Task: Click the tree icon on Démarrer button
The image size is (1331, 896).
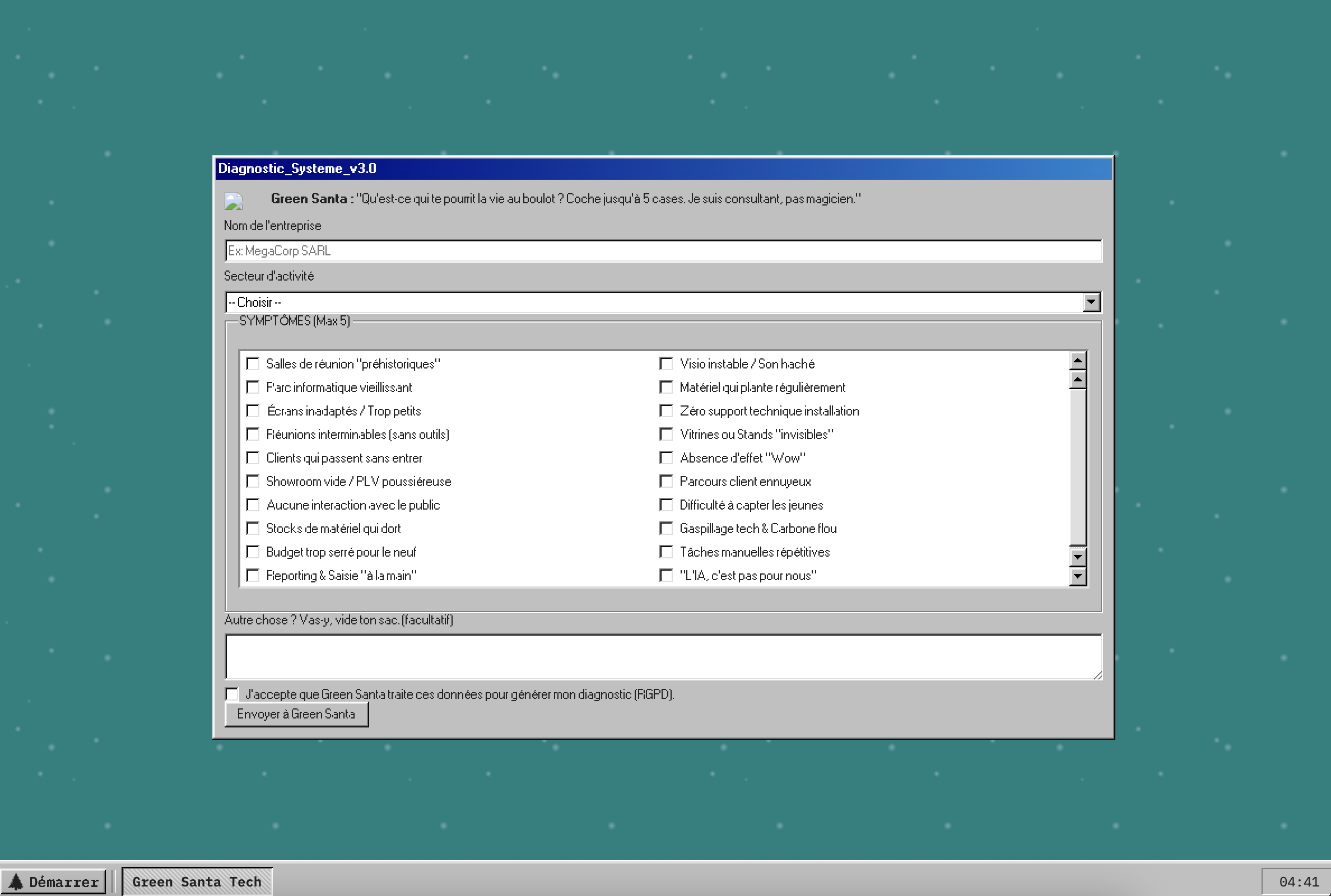Action: 16,881
